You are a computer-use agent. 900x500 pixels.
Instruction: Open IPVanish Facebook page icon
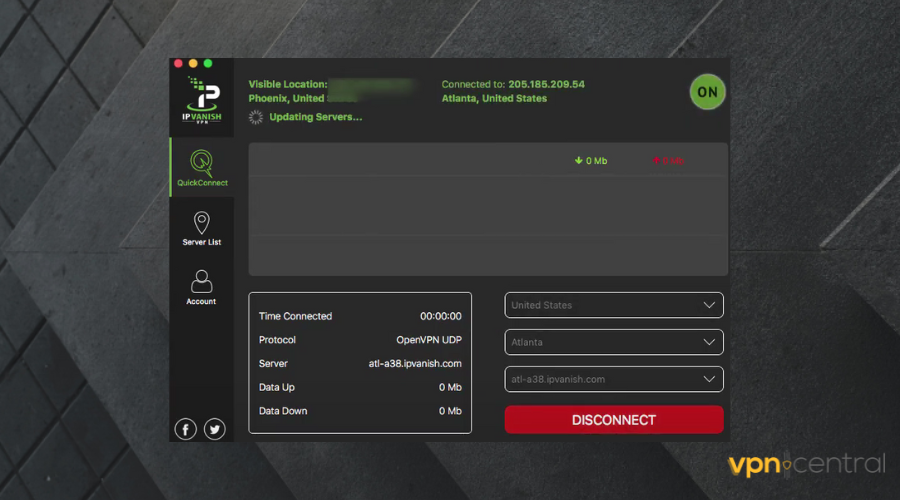185,429
